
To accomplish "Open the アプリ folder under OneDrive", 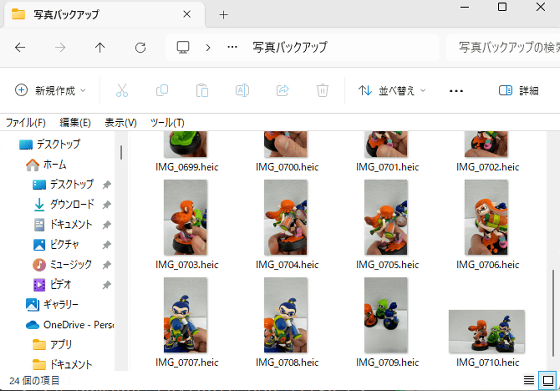I will (x=52, y=345).
